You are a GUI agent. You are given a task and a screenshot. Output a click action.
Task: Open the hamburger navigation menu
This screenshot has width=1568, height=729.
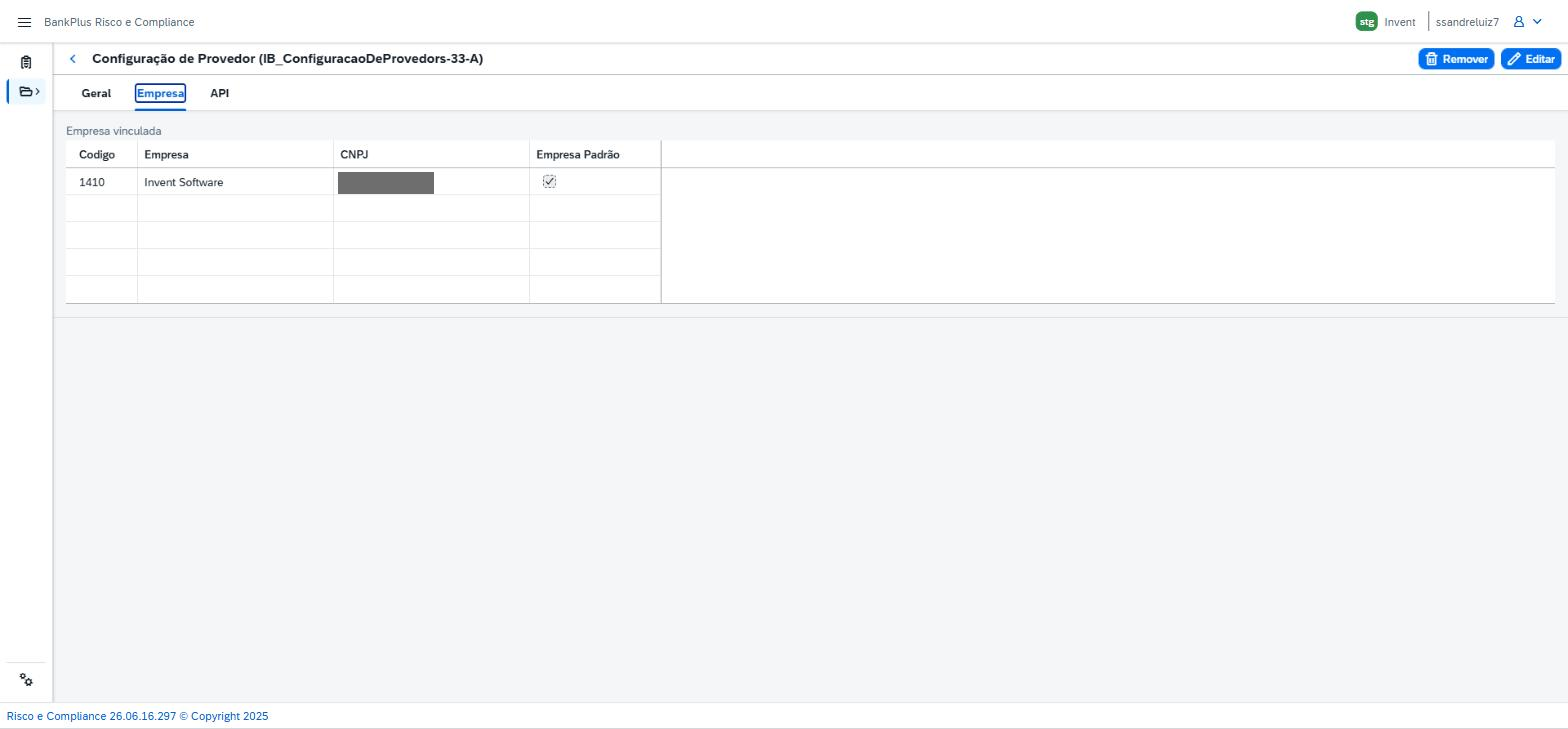[25, 22]
